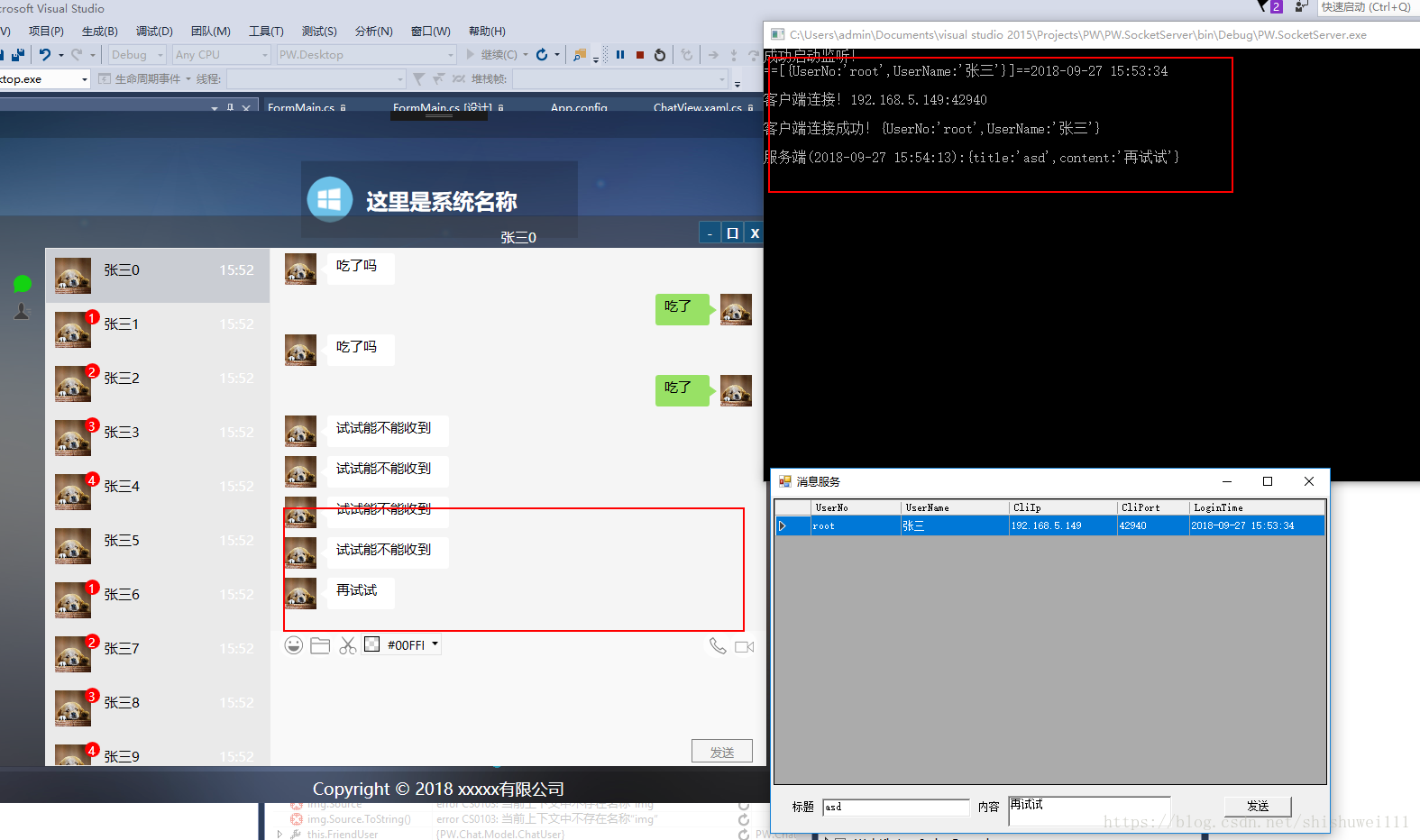The height and width of the screenshot is (840, 1420).
Task: Click the Windows logo beside system name
Action: [330, 199]
